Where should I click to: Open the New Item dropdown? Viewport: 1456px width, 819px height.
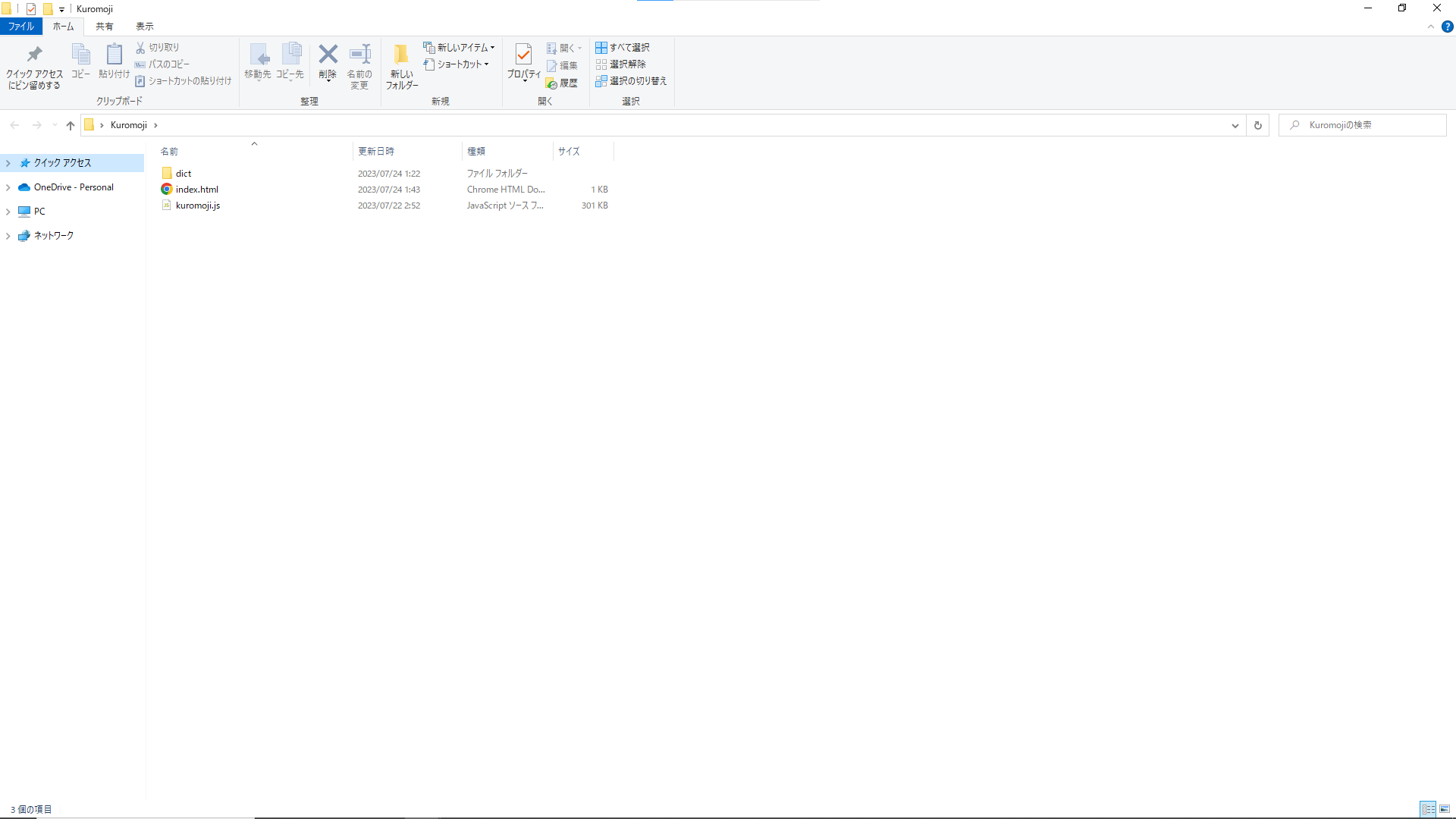(460, 48)
